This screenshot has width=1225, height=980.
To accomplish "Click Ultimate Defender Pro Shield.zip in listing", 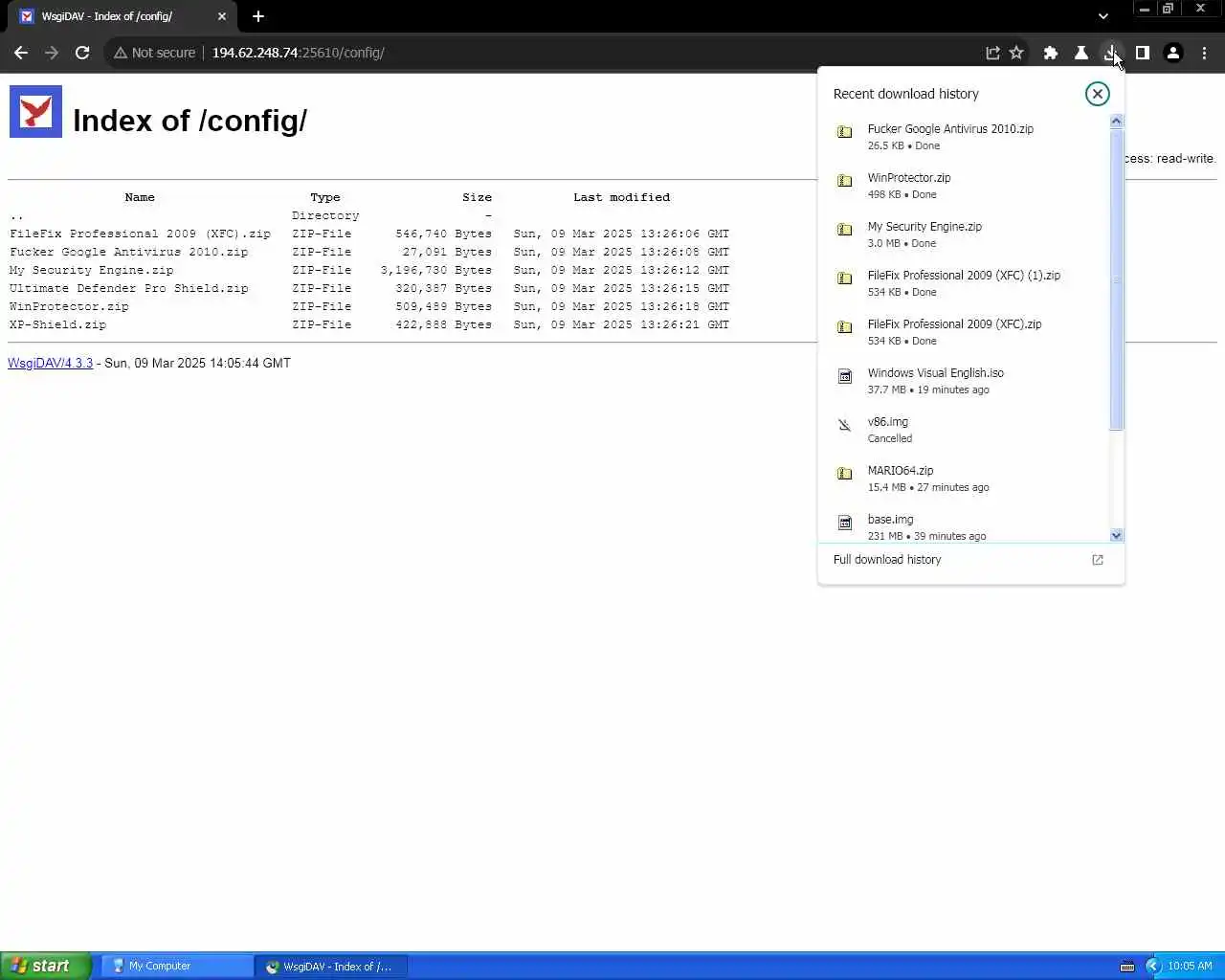I will [x=129, y=288].
